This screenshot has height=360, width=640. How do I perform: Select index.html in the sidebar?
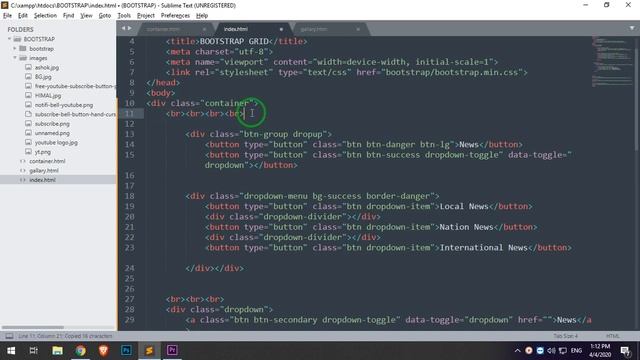coord(42,180)
